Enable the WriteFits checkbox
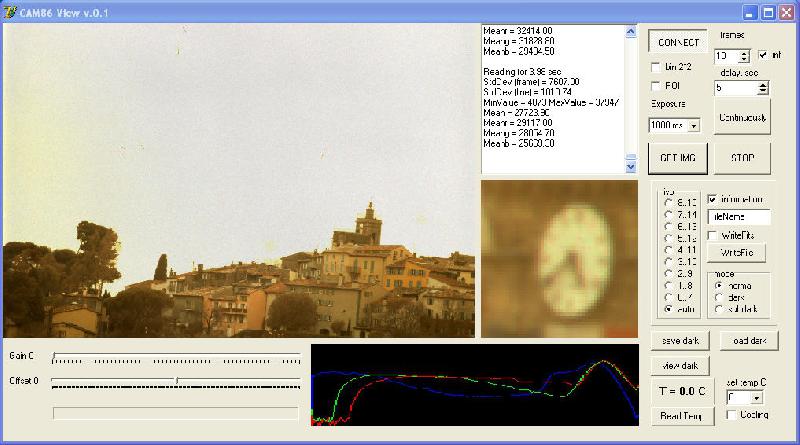 click(x=712, y=235)
